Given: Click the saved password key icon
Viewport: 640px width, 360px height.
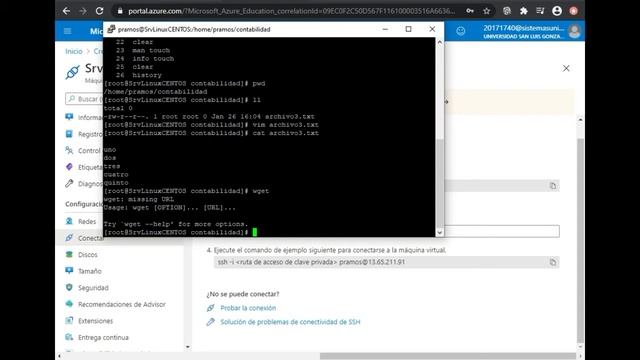Looking at the screenshot, I should [x=470, y=11].
